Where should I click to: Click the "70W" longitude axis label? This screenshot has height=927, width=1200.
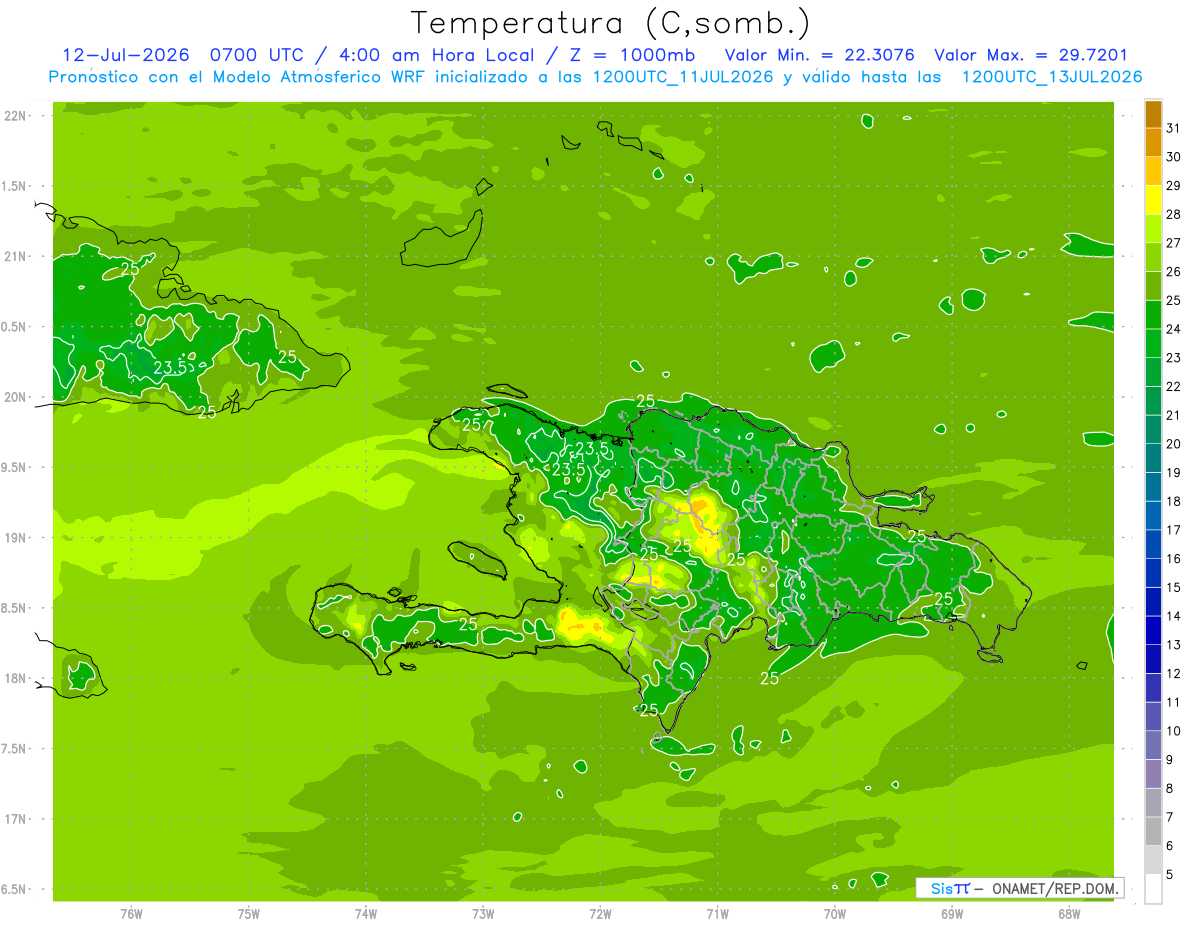click(x=835, y=914)
